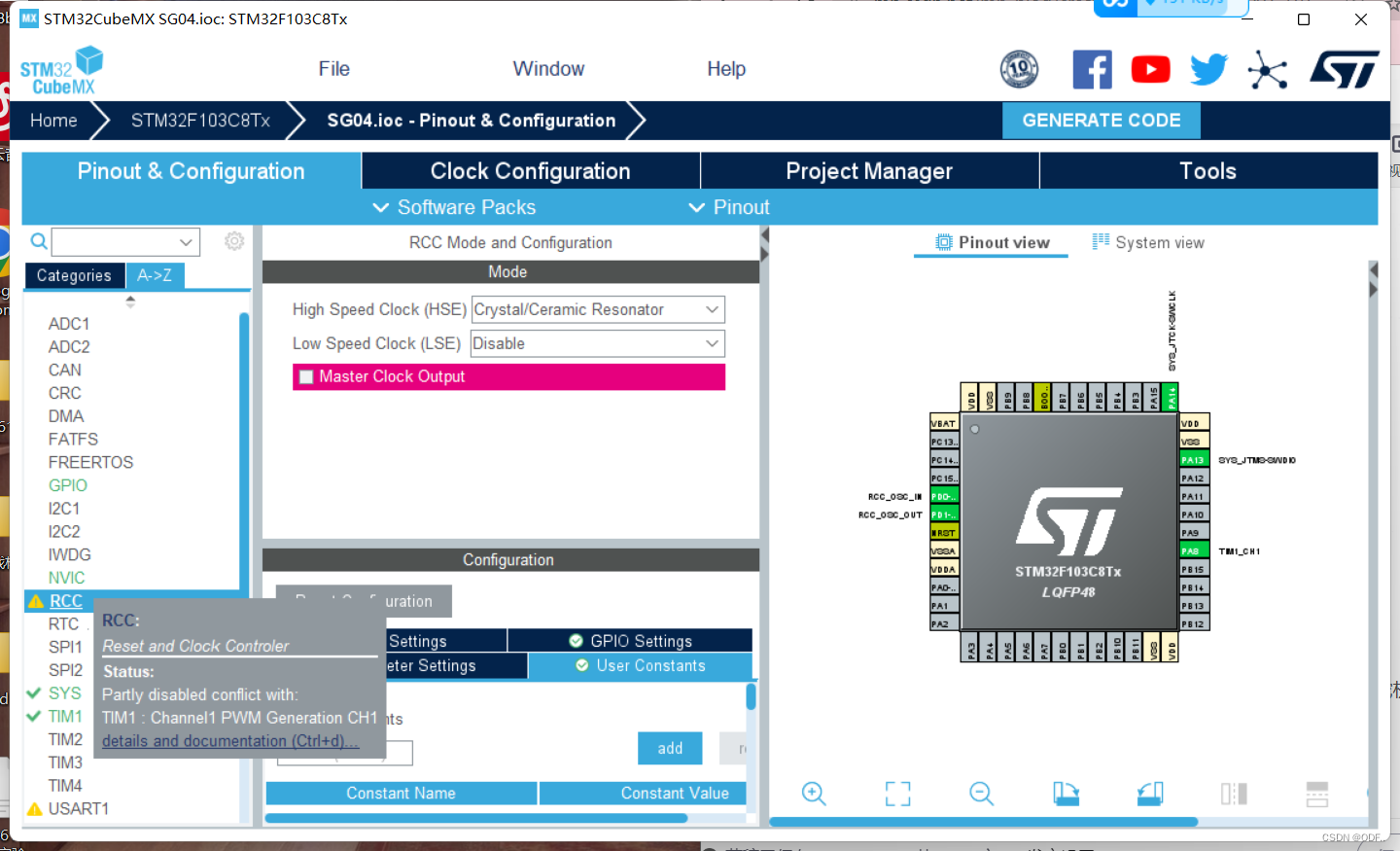Go to Home breadcrumb
This screenshot has width=1400, height=851.
coord(53,121)
